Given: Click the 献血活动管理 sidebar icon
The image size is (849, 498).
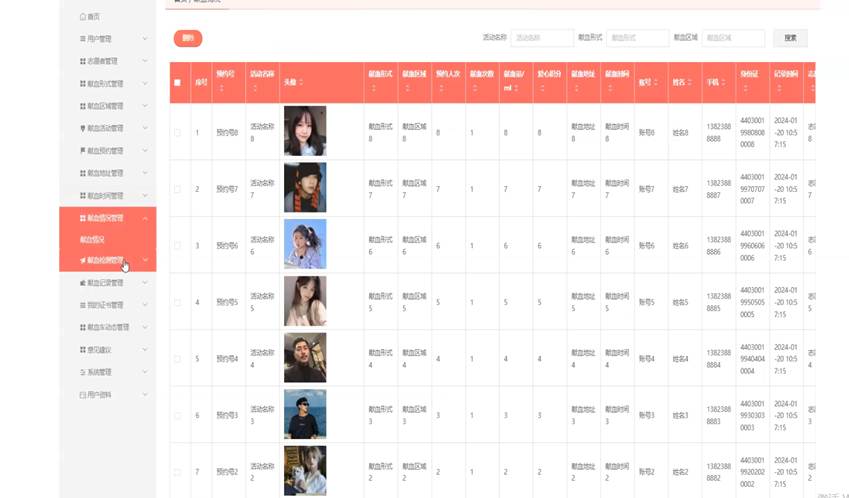Looking at the screenshot, I should click(x=83, y=128).
